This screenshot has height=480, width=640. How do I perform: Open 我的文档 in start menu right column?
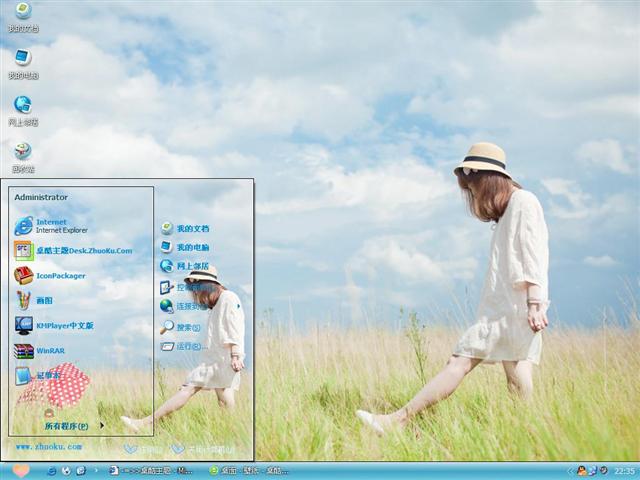click(x=185, y=228)
